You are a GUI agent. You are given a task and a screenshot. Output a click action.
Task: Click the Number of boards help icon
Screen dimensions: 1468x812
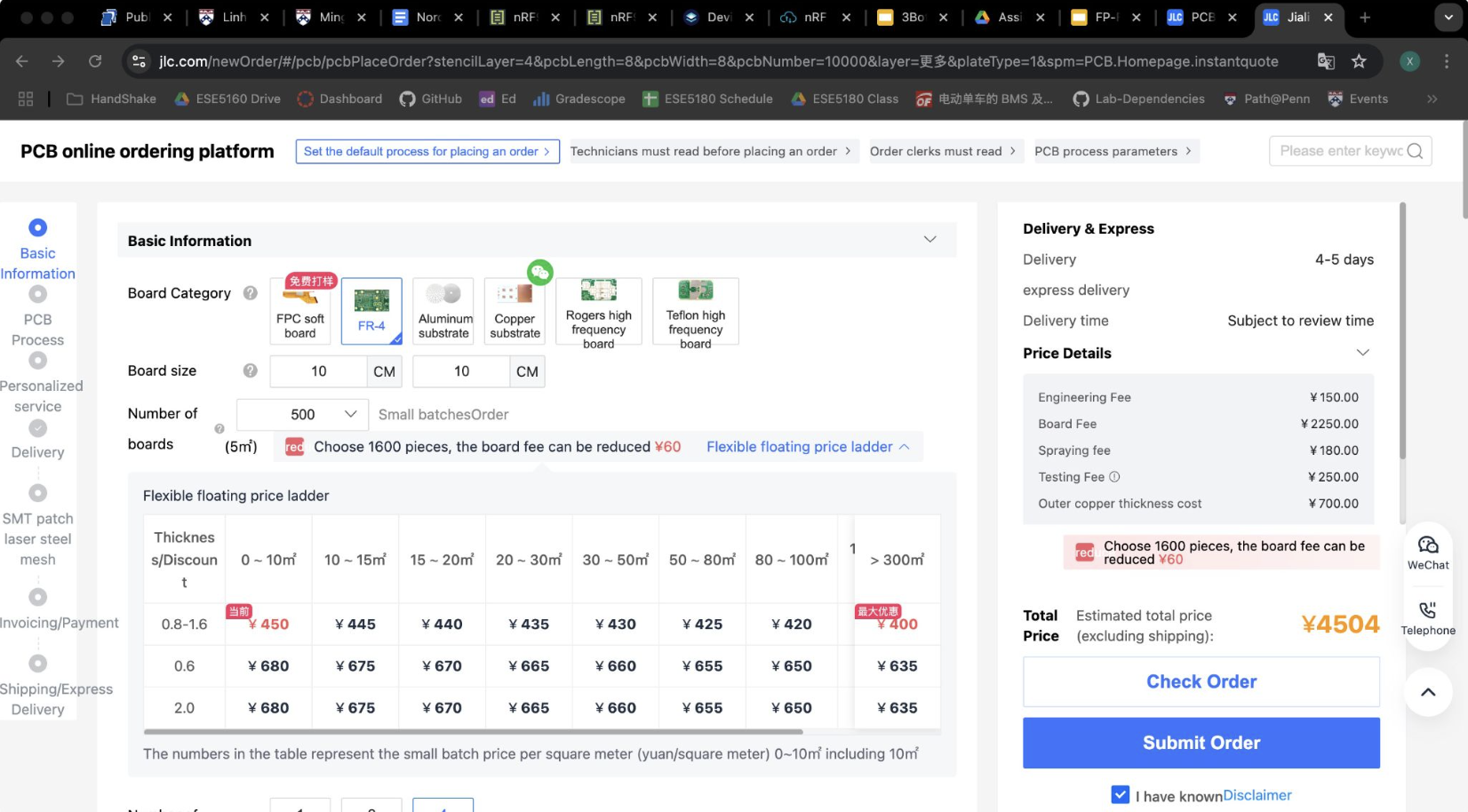pos(219,429)
